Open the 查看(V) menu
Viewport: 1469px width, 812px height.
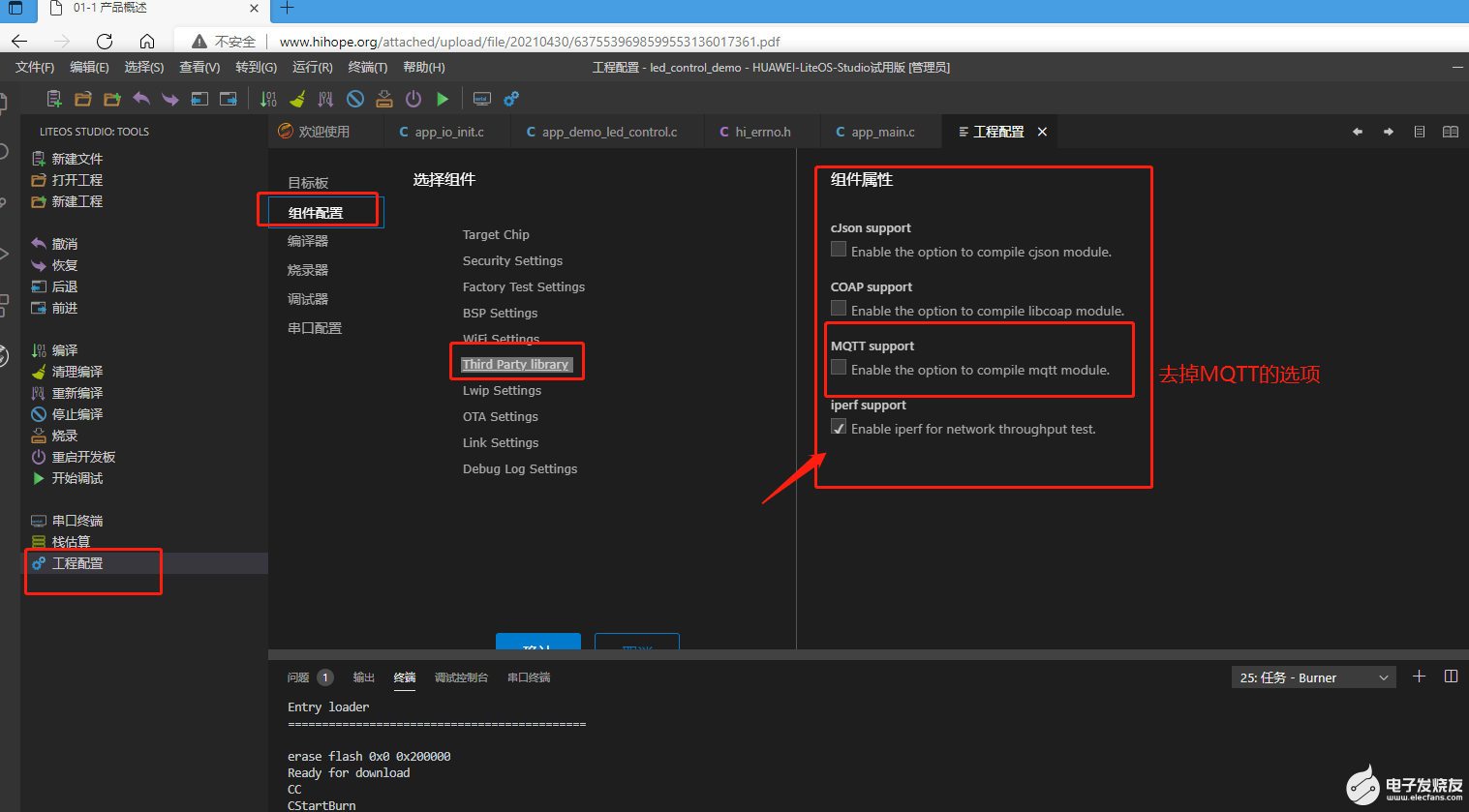(x=199, y=67)
